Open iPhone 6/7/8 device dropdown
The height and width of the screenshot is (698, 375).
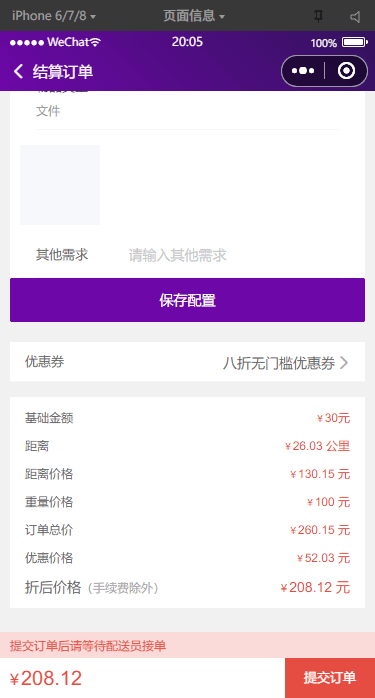54,16
